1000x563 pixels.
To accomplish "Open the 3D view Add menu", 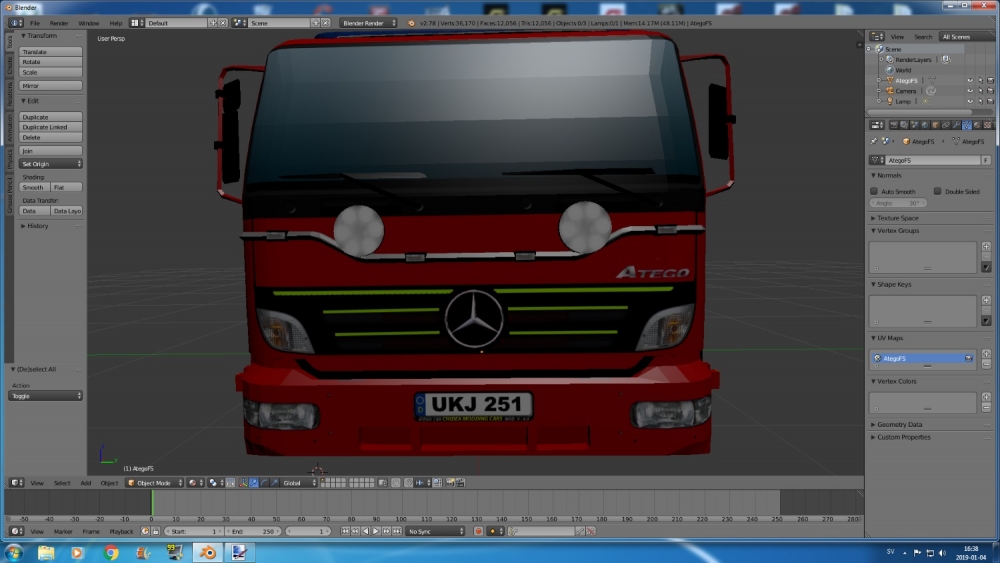I will coord(85,483).
